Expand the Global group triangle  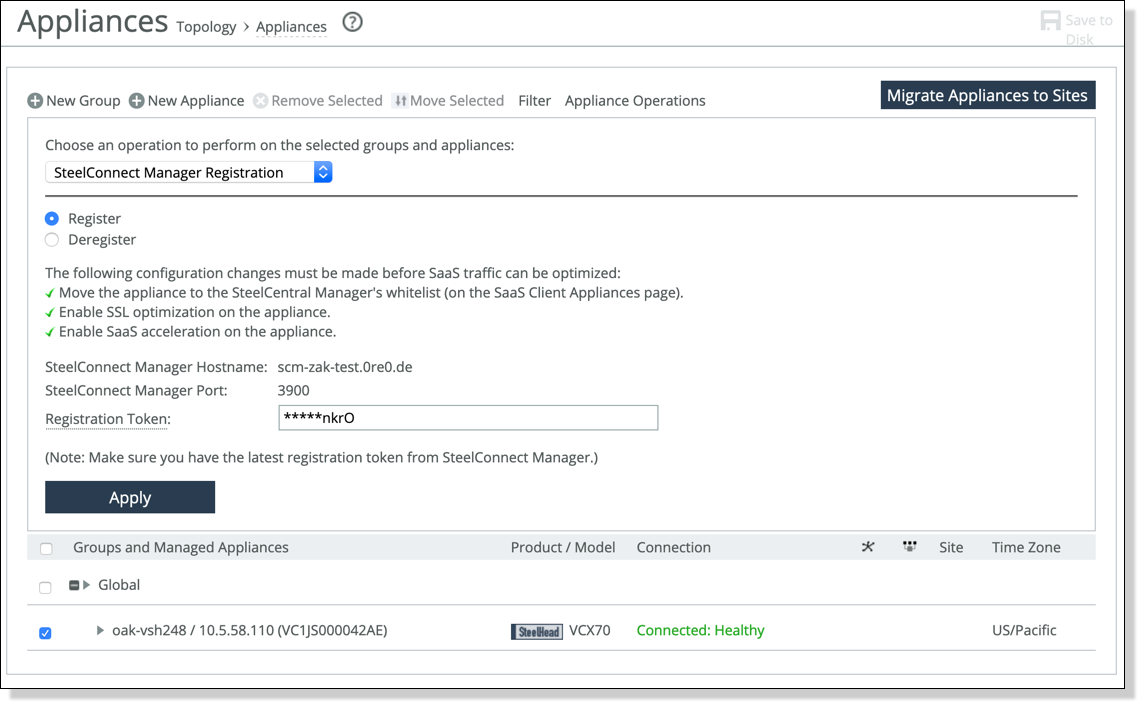[86, 585]
